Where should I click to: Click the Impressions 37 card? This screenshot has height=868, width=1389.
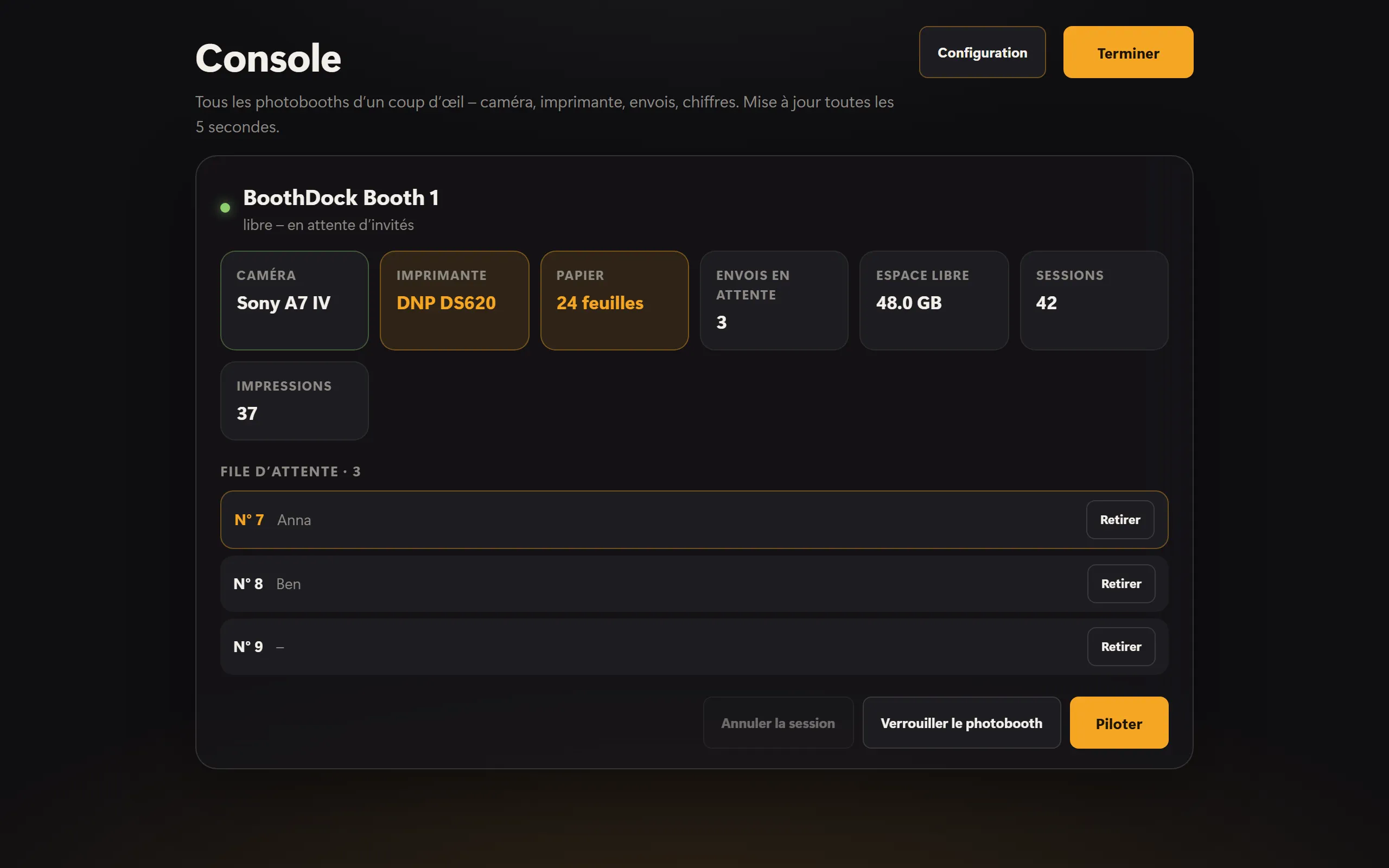(295, 401)
